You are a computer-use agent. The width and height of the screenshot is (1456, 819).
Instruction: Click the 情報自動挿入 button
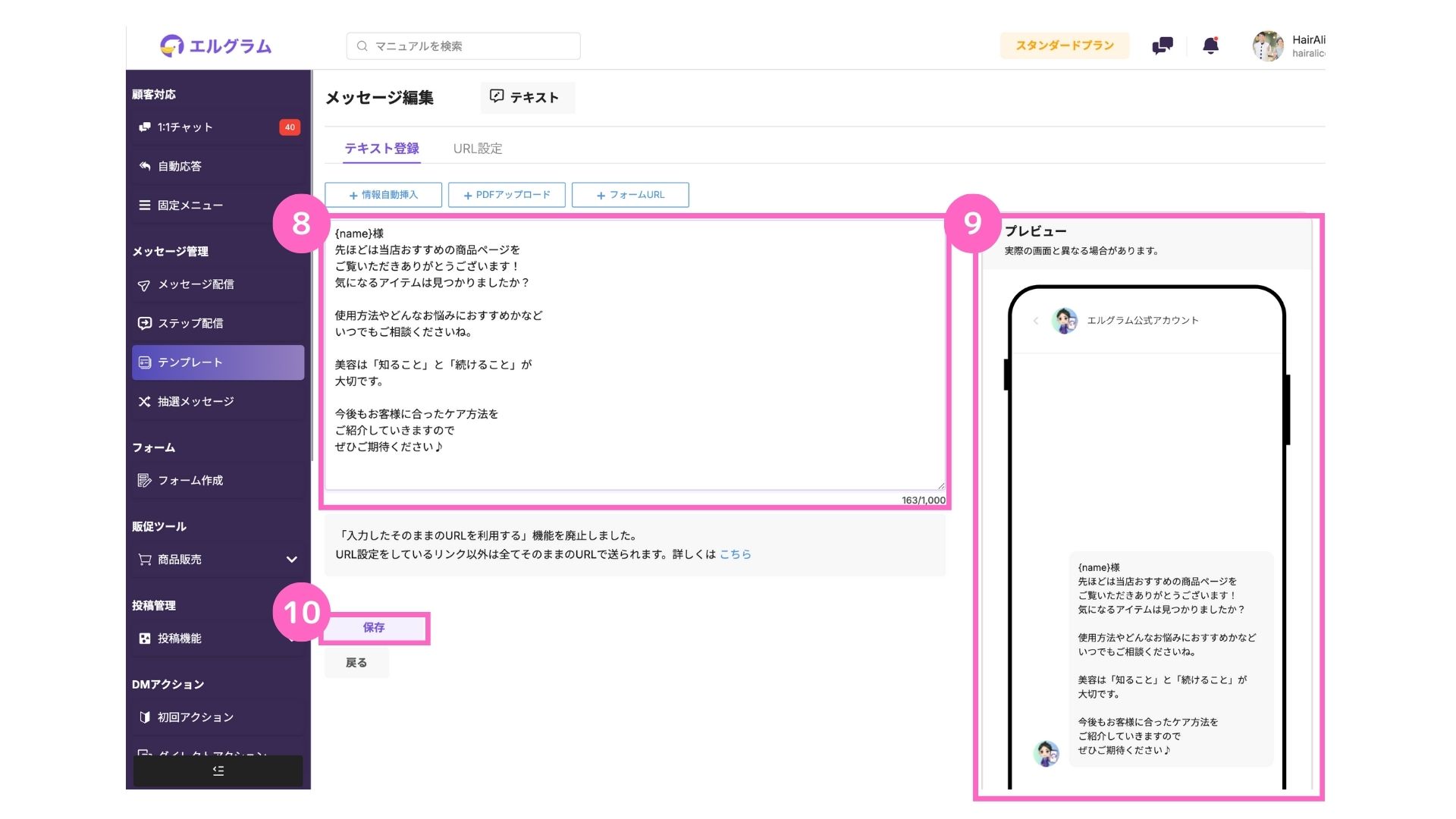[x=383, y=195]
